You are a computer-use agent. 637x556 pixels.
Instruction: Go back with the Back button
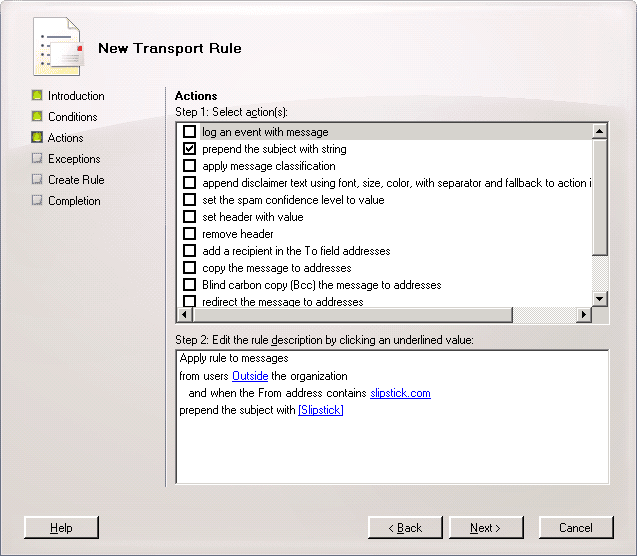405,528
